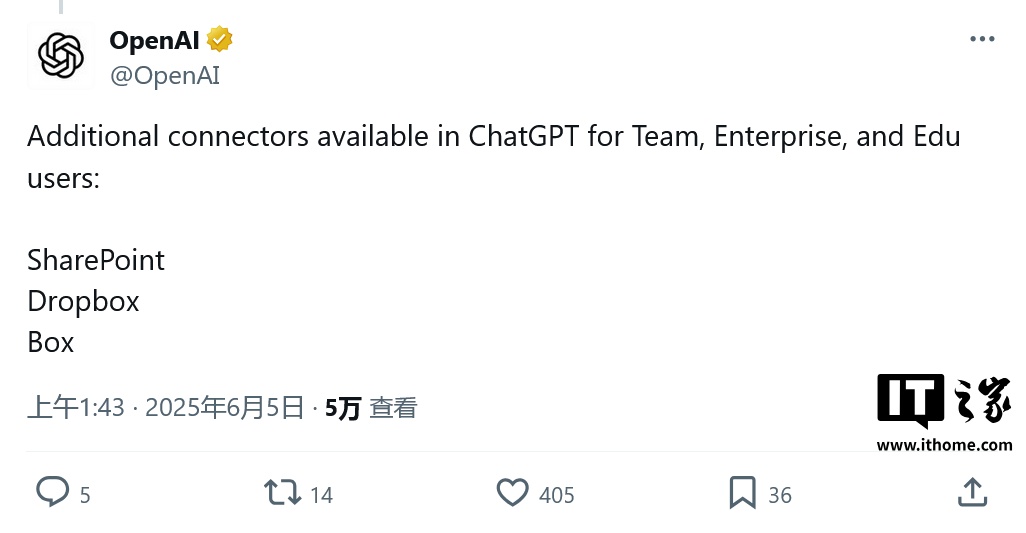
Task: Reply to the tweet via speech bubble icon
Action: click(52, 492)
